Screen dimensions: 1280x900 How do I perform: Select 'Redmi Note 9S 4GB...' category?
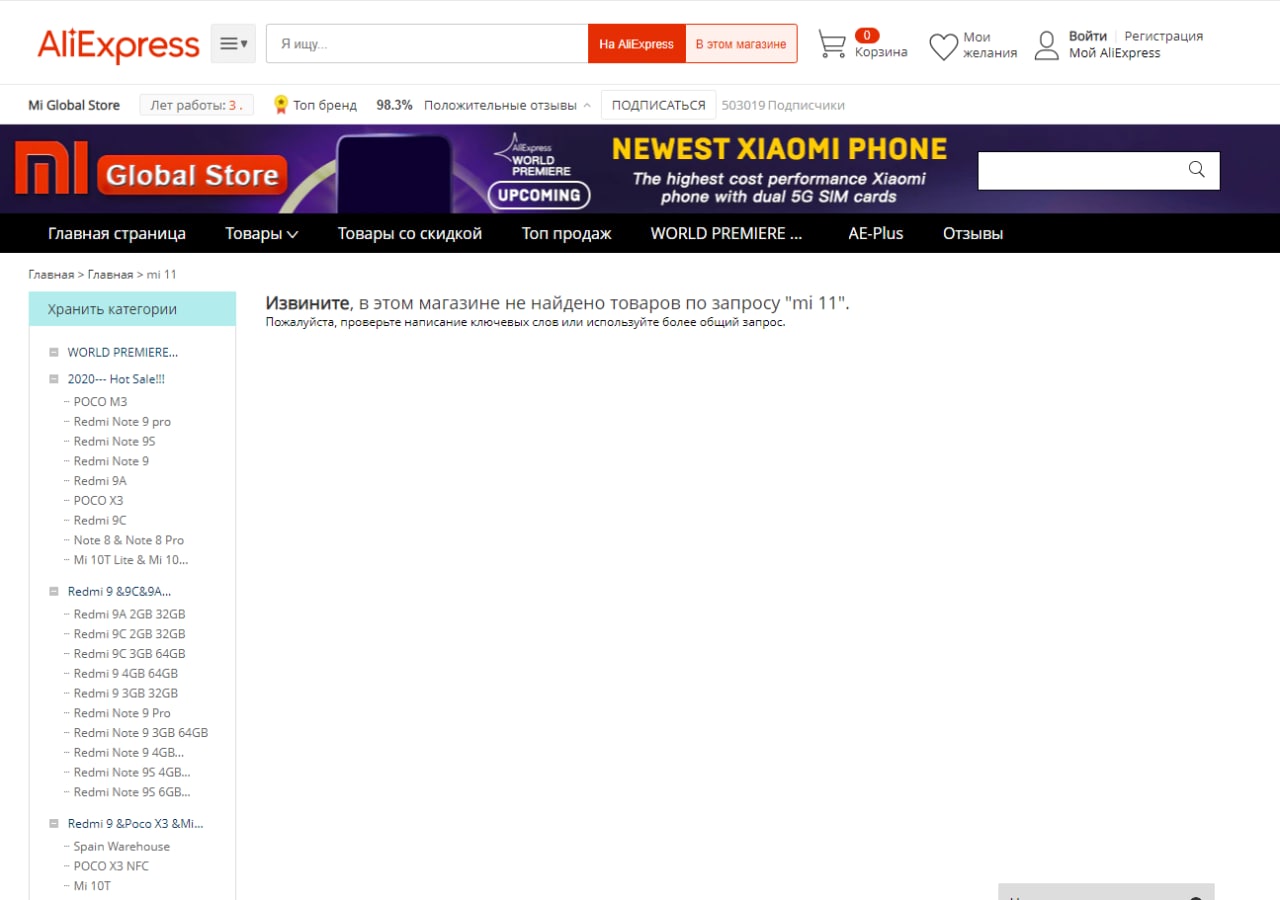coord(132,772)
